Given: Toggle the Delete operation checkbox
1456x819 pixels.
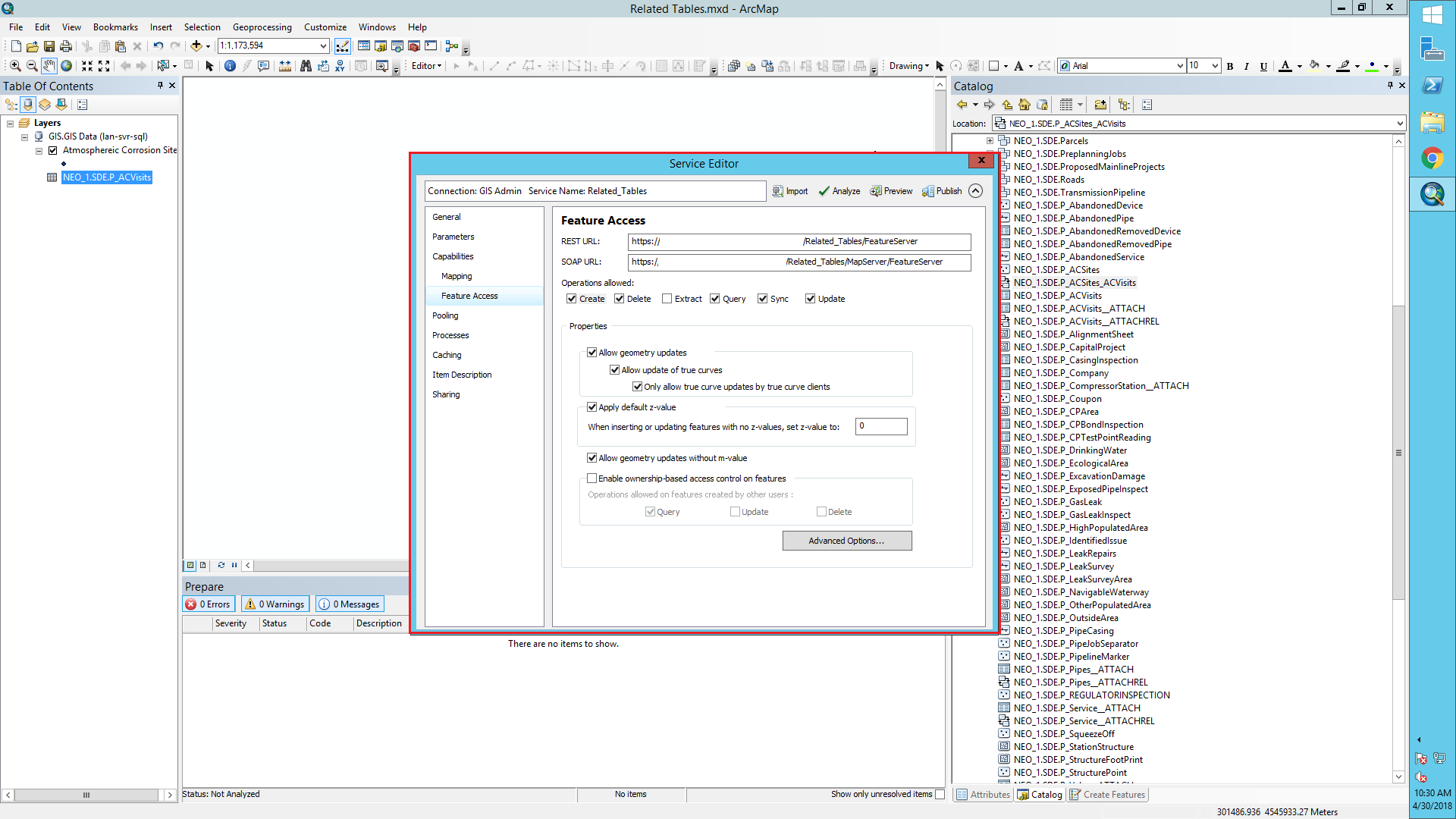Looking at the screenshot, I should [620, 299].
